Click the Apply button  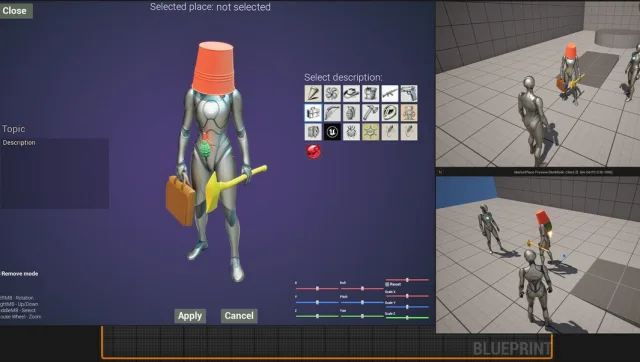(x=190, y=316)
